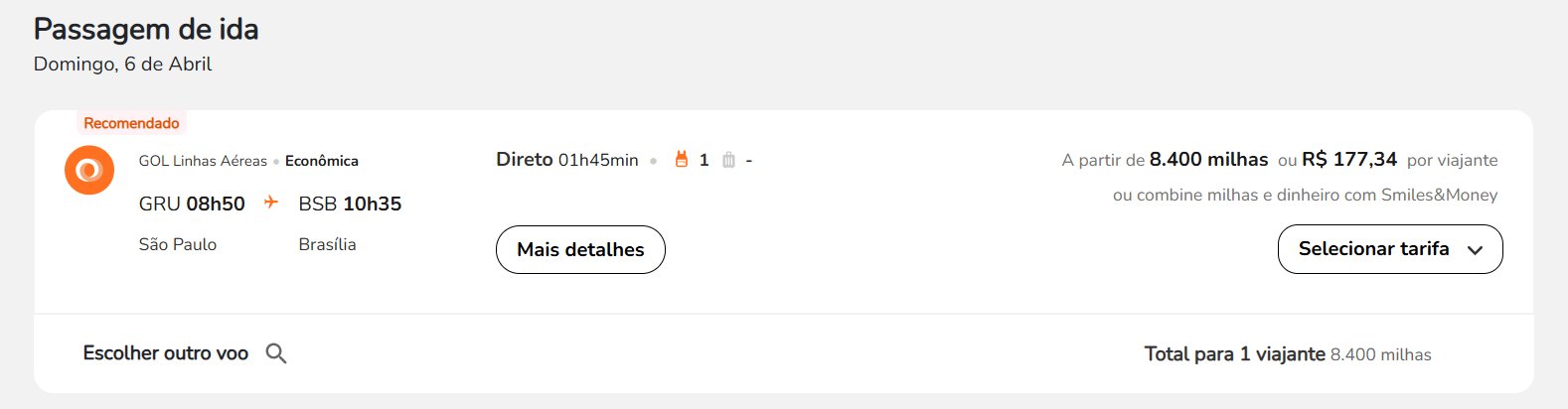Click the grey checked suitcase icon

point(728,160)
